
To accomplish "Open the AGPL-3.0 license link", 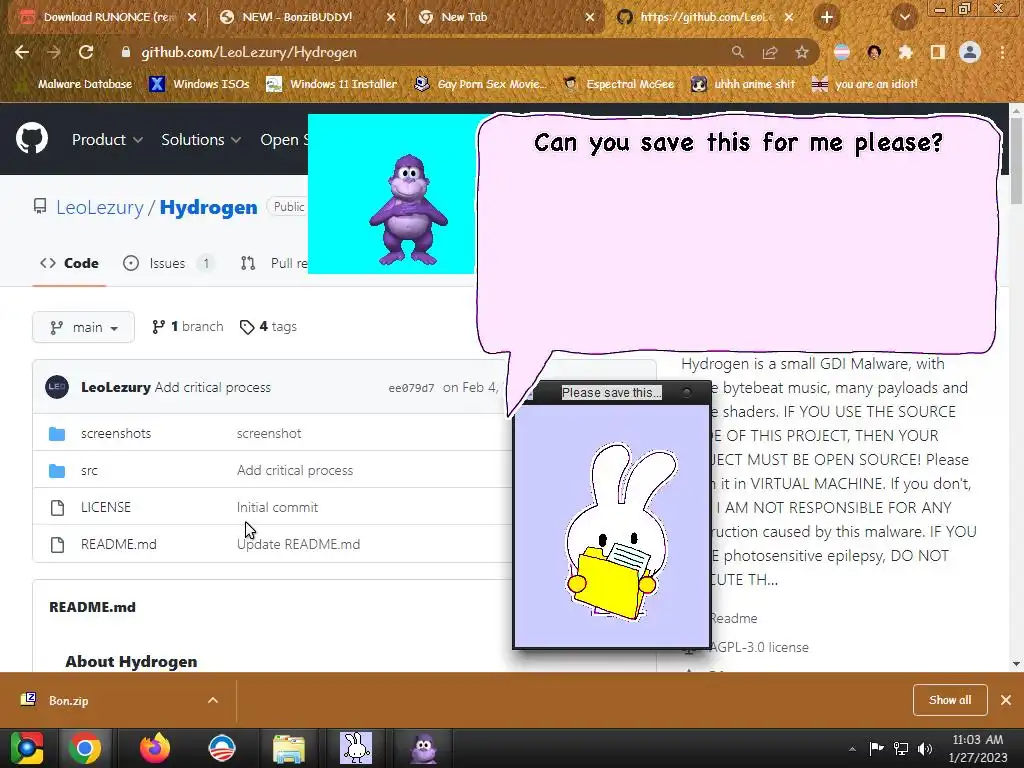I will point(759,647).
